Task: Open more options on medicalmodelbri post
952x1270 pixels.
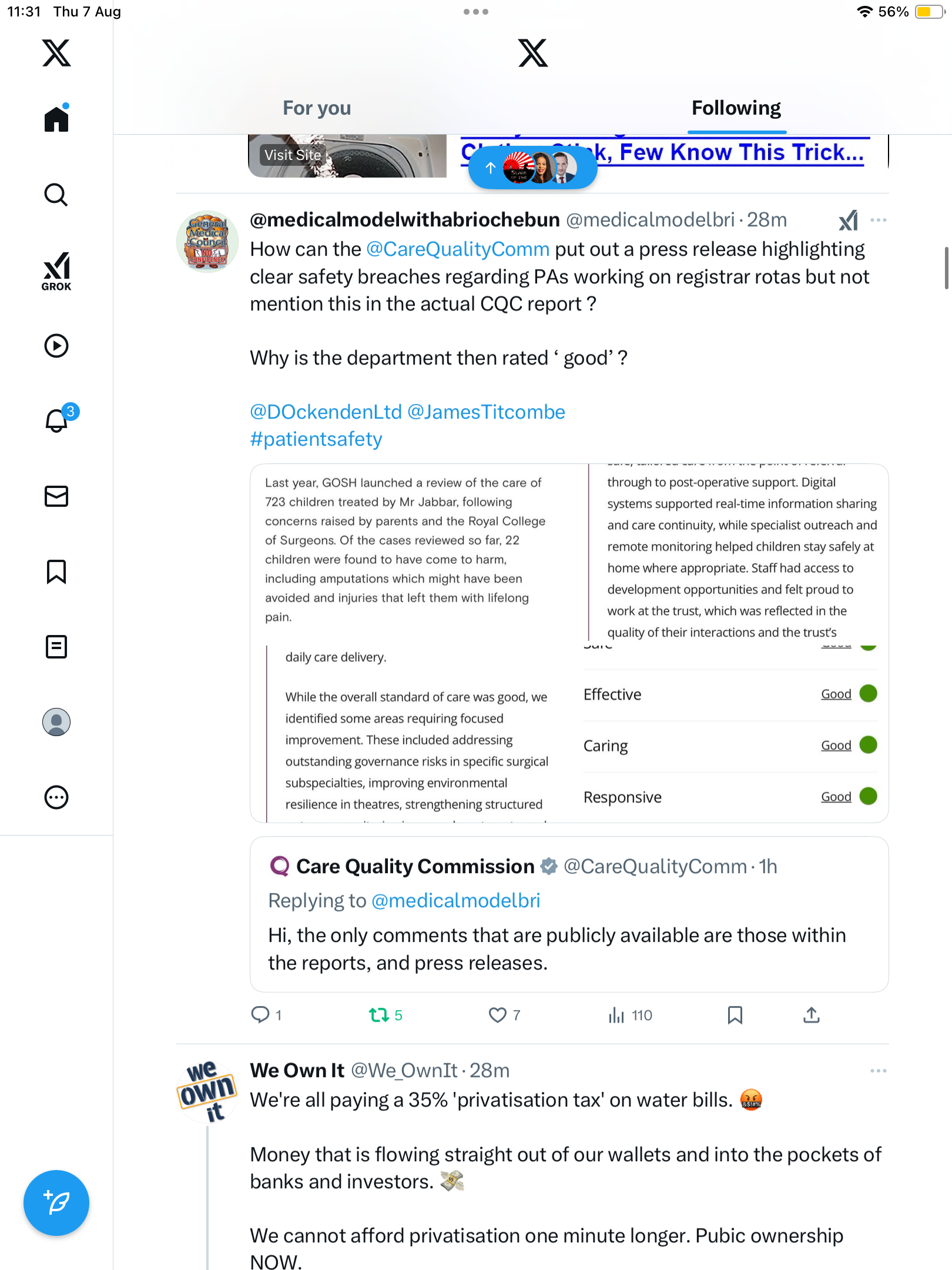Action: [x=878, y=220]
